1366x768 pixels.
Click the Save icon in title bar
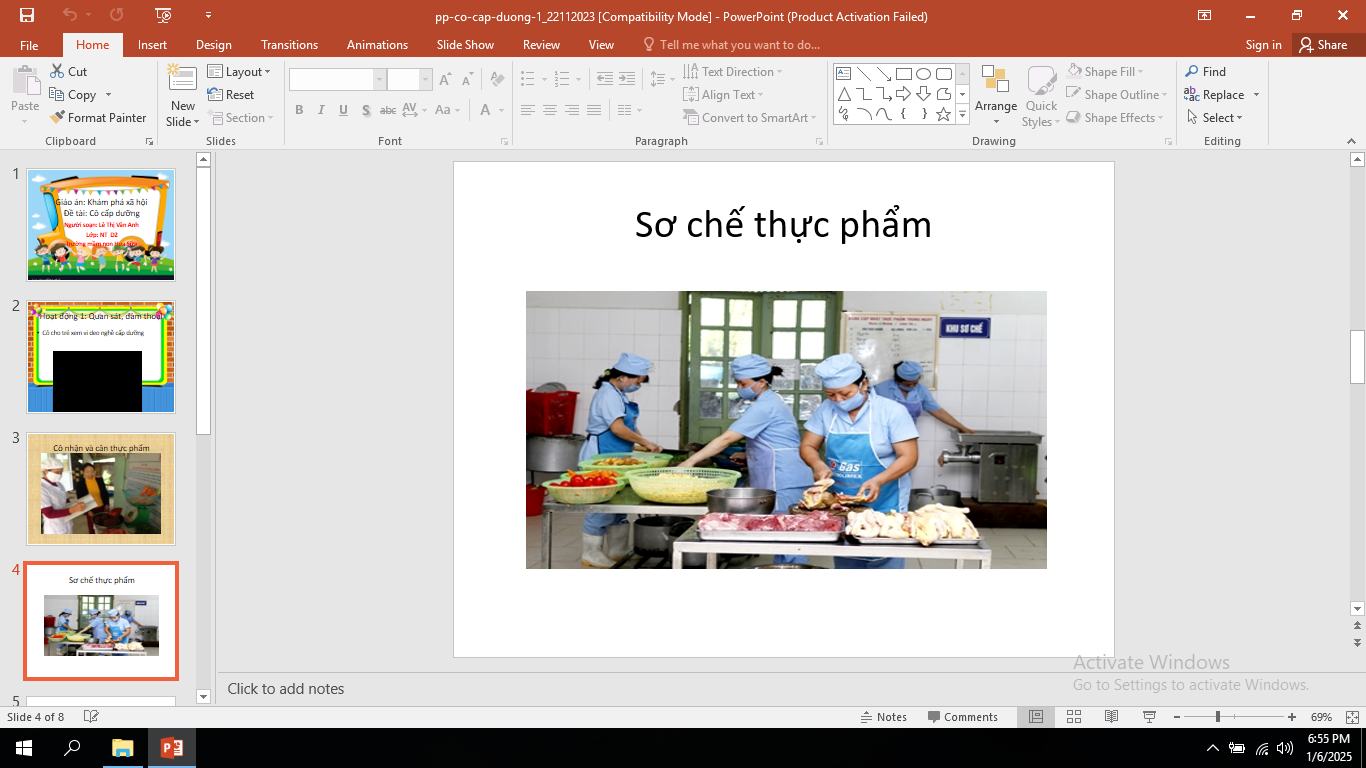pyautogui.click(x=27, y=15)
